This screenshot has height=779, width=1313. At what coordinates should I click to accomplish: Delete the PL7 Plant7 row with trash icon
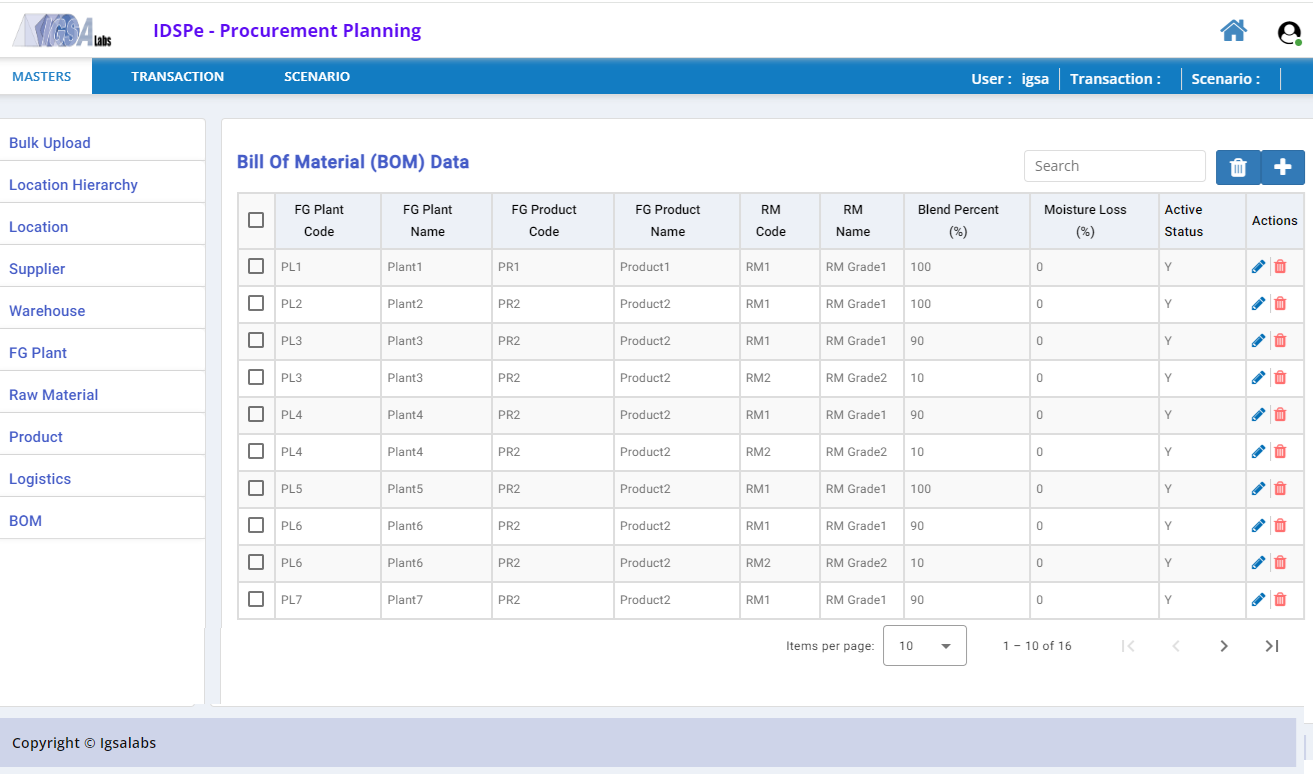click(x=1280, y=600)
